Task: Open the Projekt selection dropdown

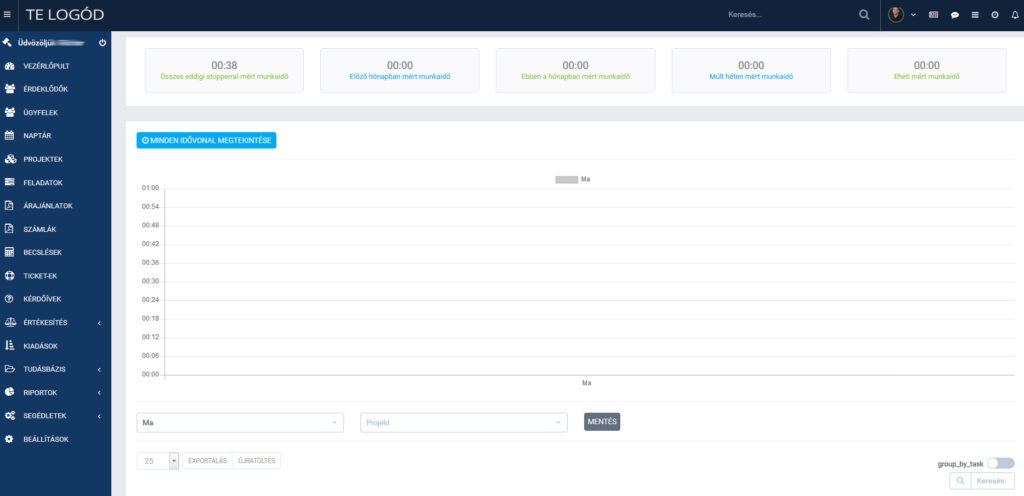Action: tap(463, 422)
